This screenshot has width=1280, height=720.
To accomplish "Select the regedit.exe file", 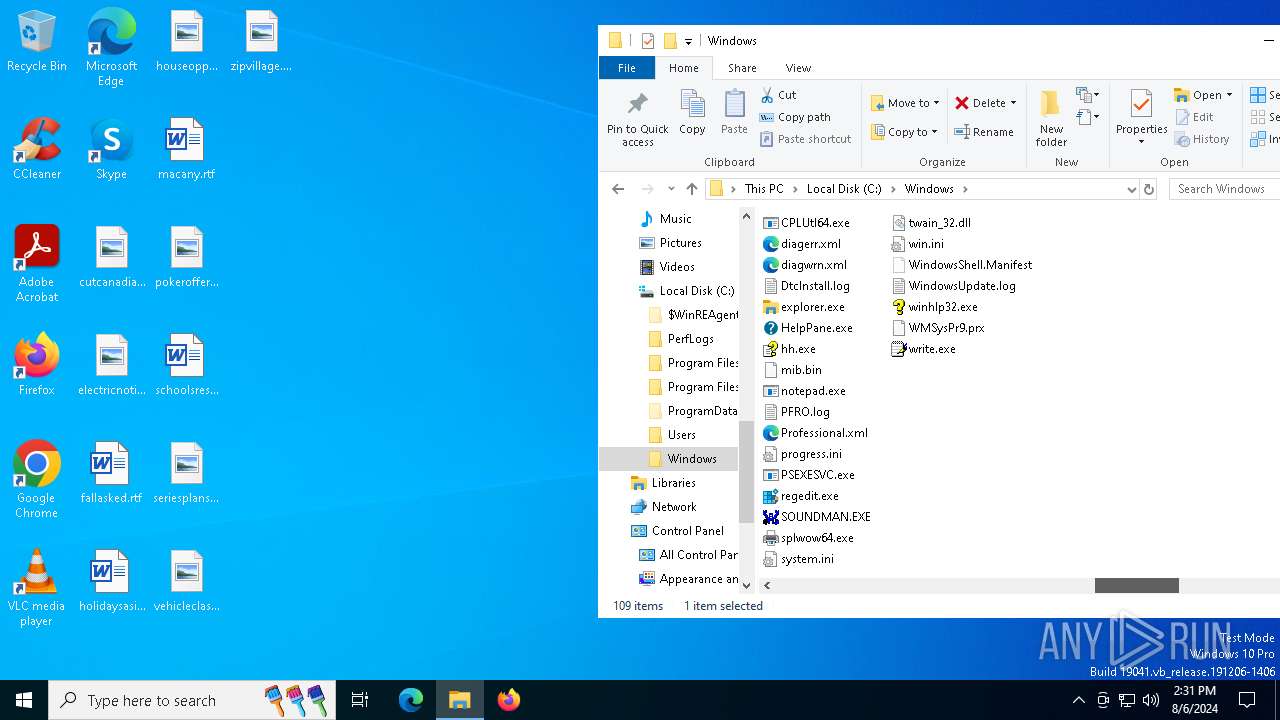I will pyautogui.click(x=801, y=496).
